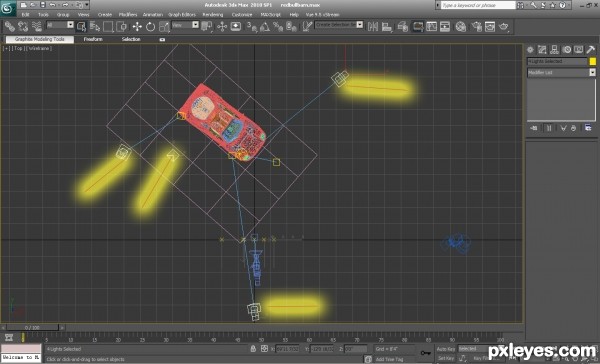The height and width of the screenshot is (364, 600).
Task: Toggle Percent Snap
Action: point(278,26)
